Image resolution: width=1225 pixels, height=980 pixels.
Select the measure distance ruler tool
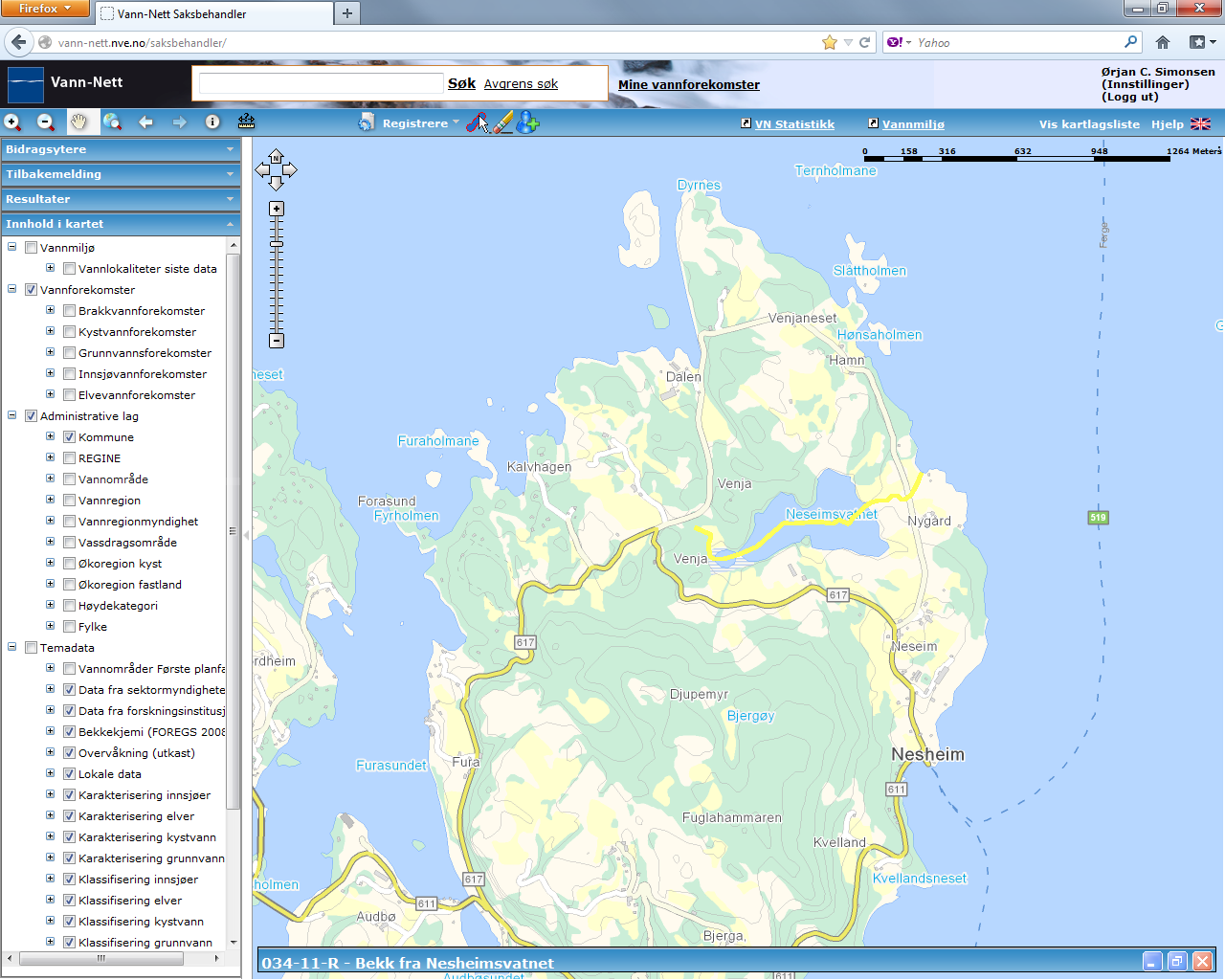coord(246,122)
